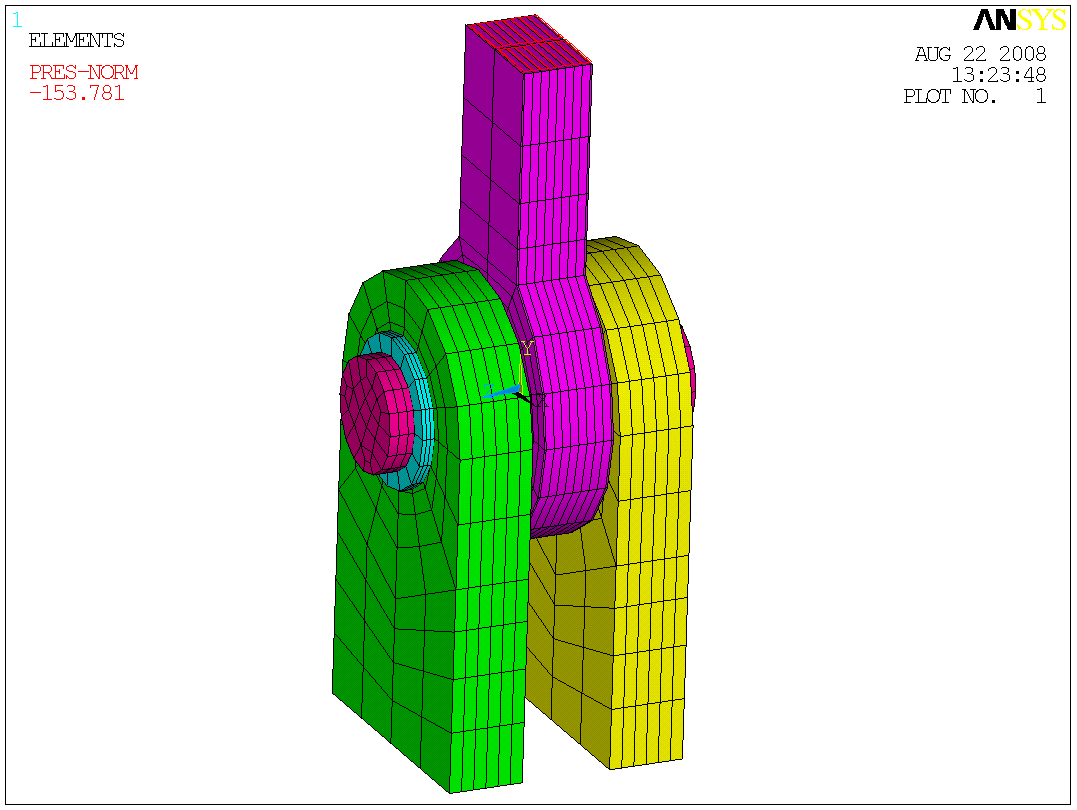Click the AUG 22 2008 date stamp
The width and height of the screenshot is (1077, 810).
(x=980, y=54)
